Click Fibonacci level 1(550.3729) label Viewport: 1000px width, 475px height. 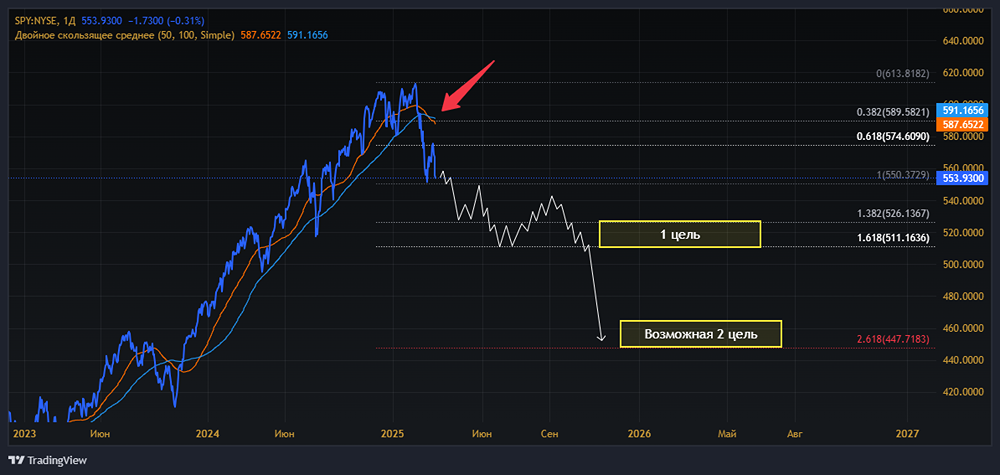pyautogui.click(x=902, y=175)
